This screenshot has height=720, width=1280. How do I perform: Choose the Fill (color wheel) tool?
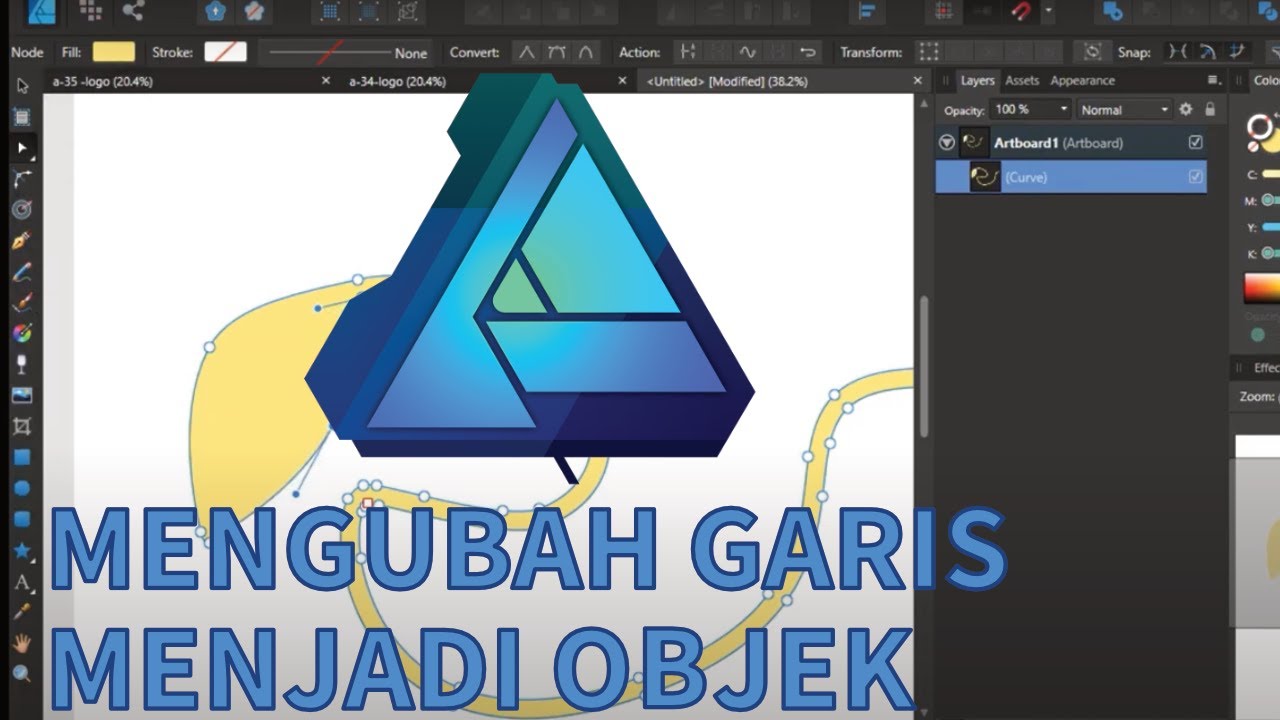(21, 333)
